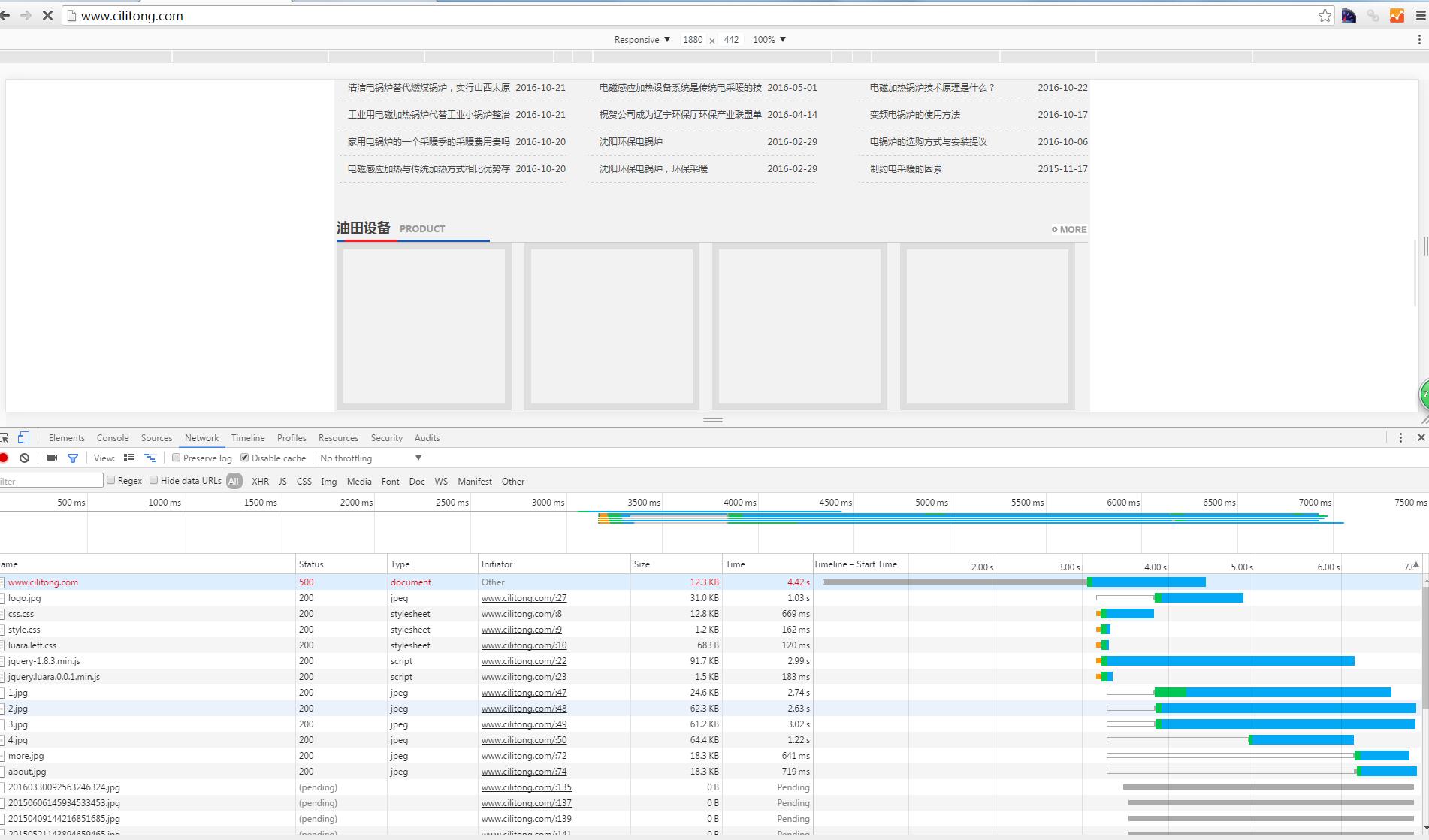The image size is (1429, 840).
Task: Toggle the network filter funnel icon
Action: (x=73, y=458)
